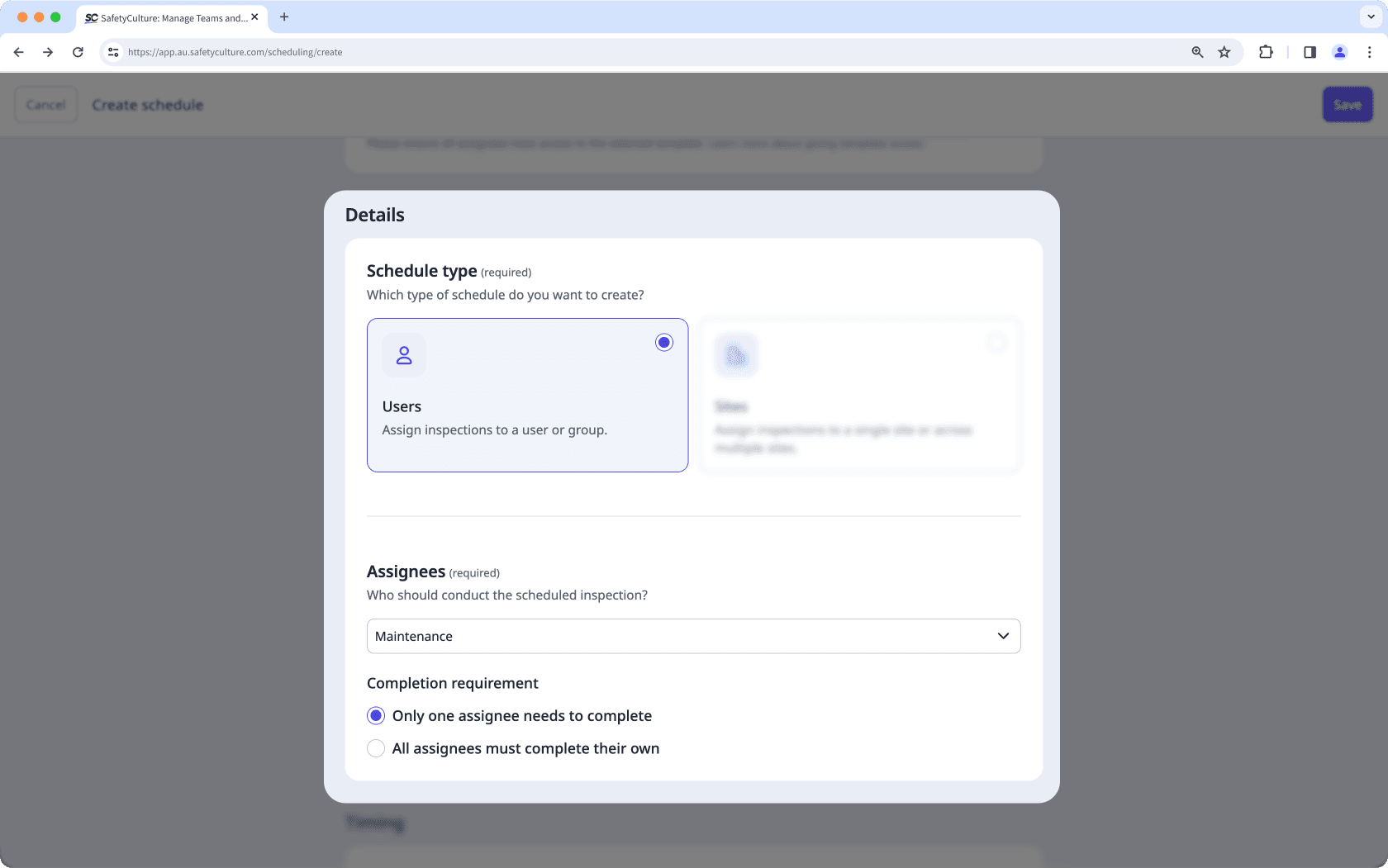Open the browser extensions puzzle icon

coord(1265,51)
